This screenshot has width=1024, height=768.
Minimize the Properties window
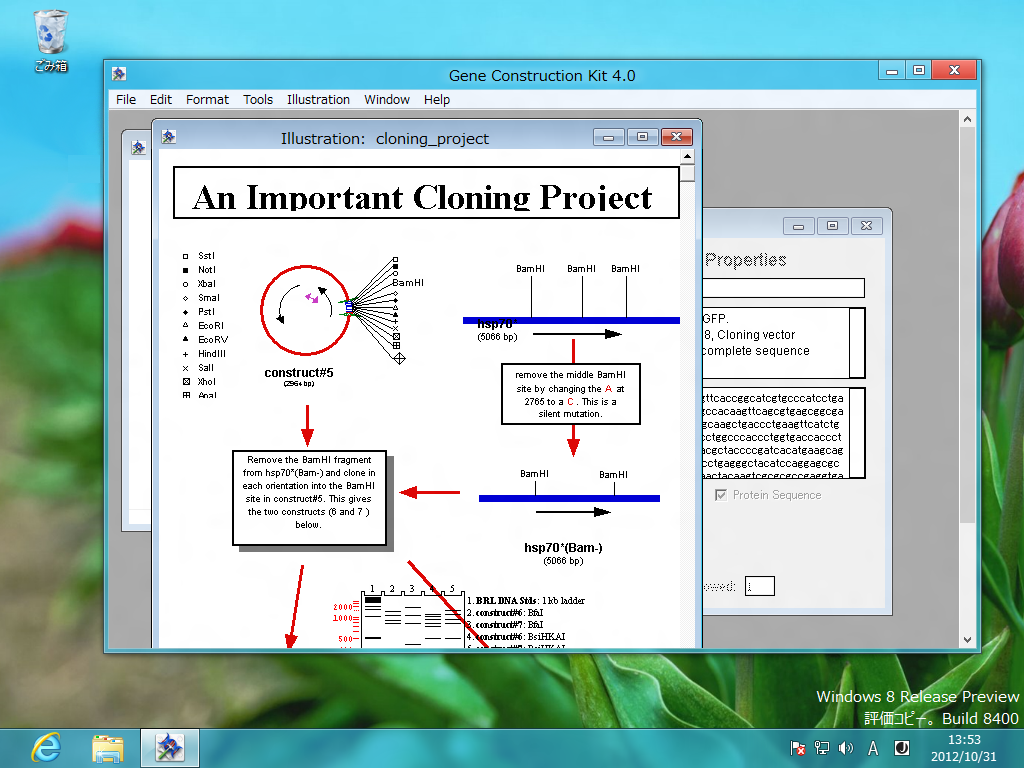point(798,226)
